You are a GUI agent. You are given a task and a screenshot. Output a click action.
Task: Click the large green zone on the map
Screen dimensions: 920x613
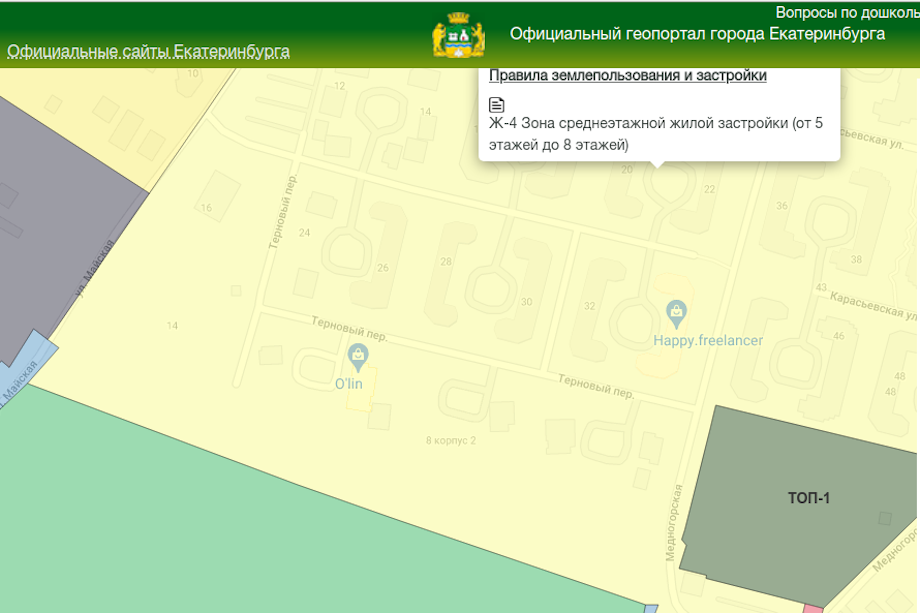(250, 520)
